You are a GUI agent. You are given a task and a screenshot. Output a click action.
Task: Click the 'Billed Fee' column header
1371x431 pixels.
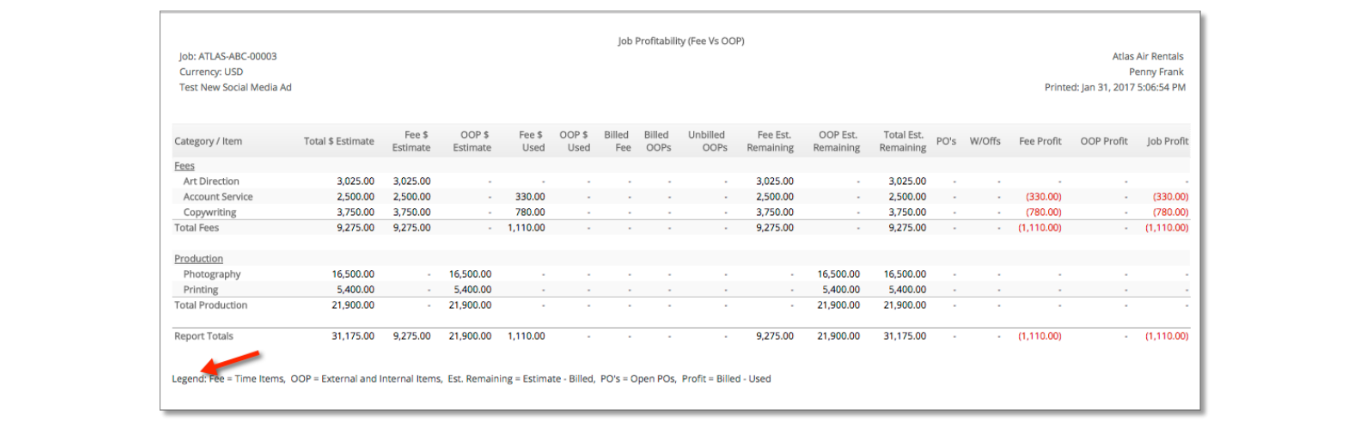(x=617, y=141)
